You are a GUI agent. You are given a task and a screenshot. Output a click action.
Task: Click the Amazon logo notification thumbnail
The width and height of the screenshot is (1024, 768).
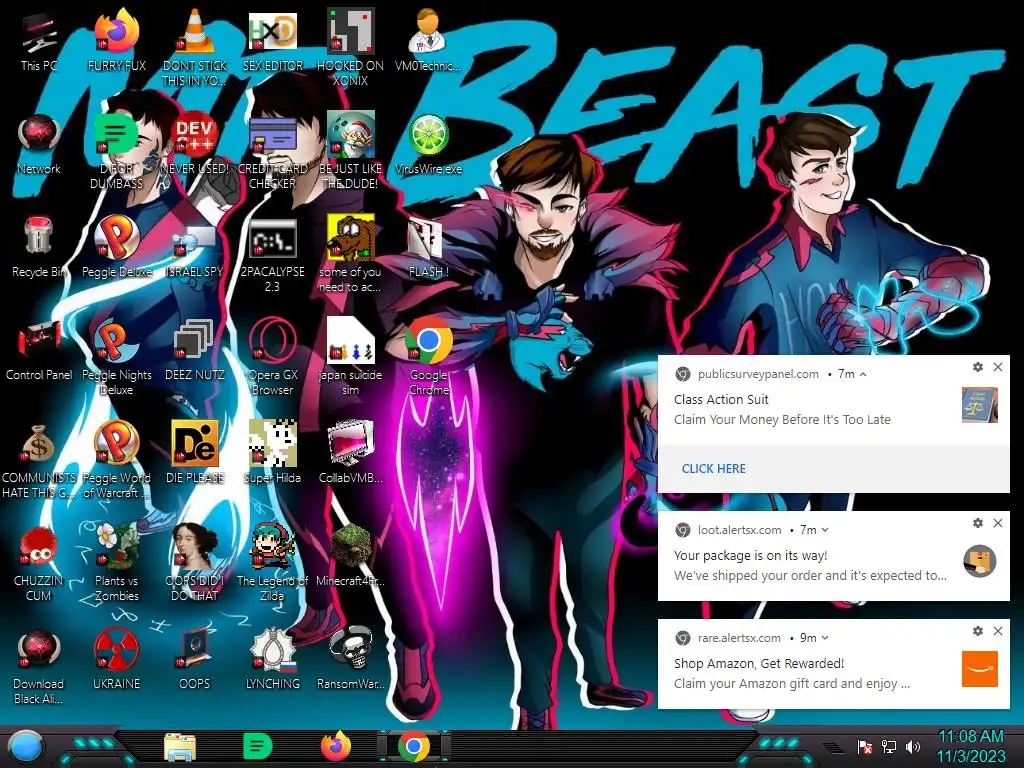click(x=980, y=669)
